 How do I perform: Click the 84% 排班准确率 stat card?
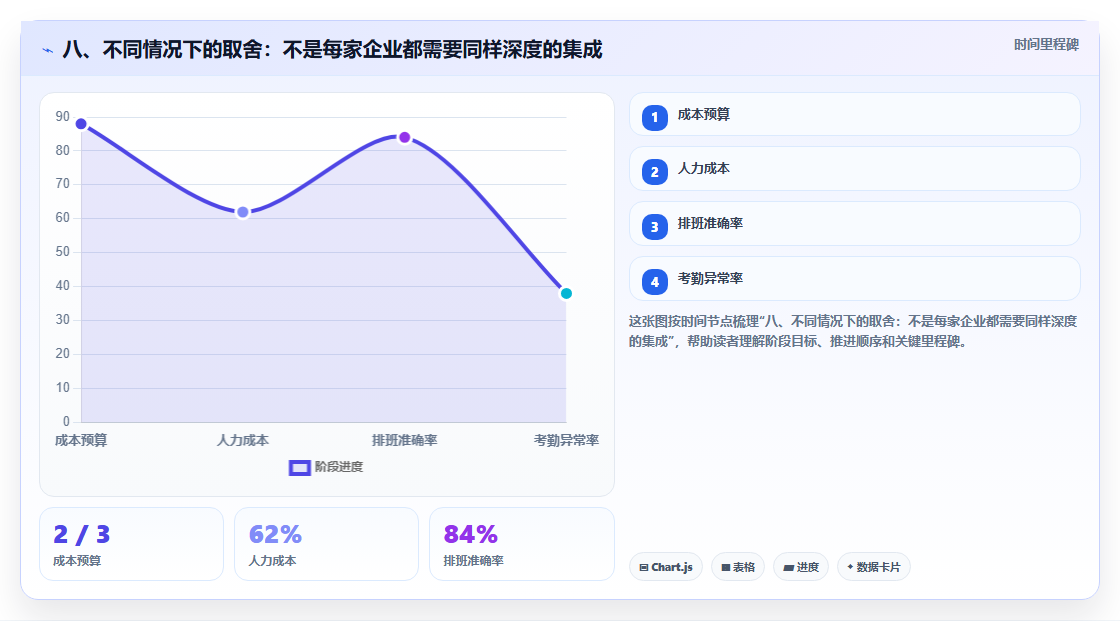coord(521,544)
